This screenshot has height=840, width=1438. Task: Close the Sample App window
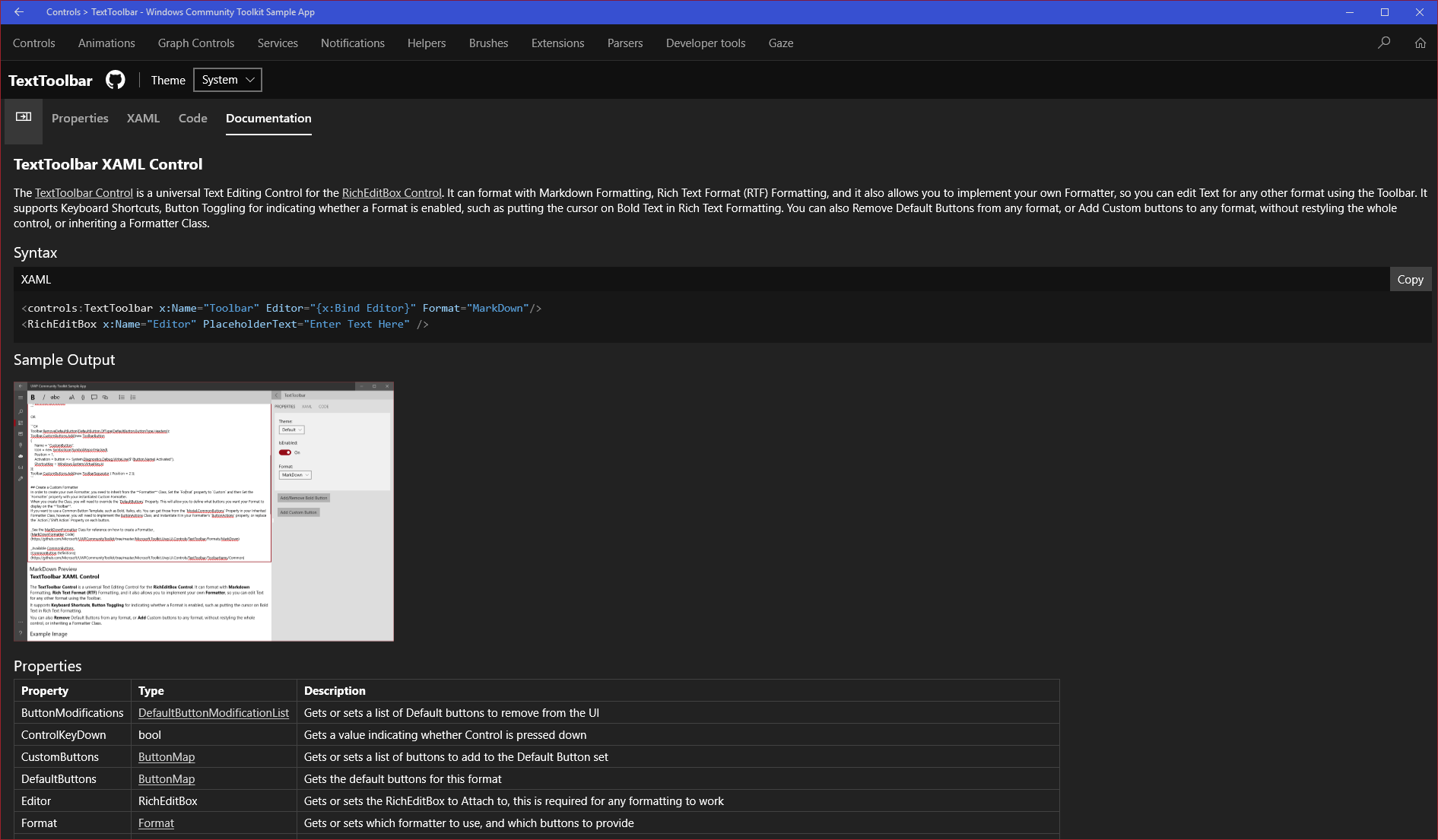pyautogui.click(x=1420, y=12)
